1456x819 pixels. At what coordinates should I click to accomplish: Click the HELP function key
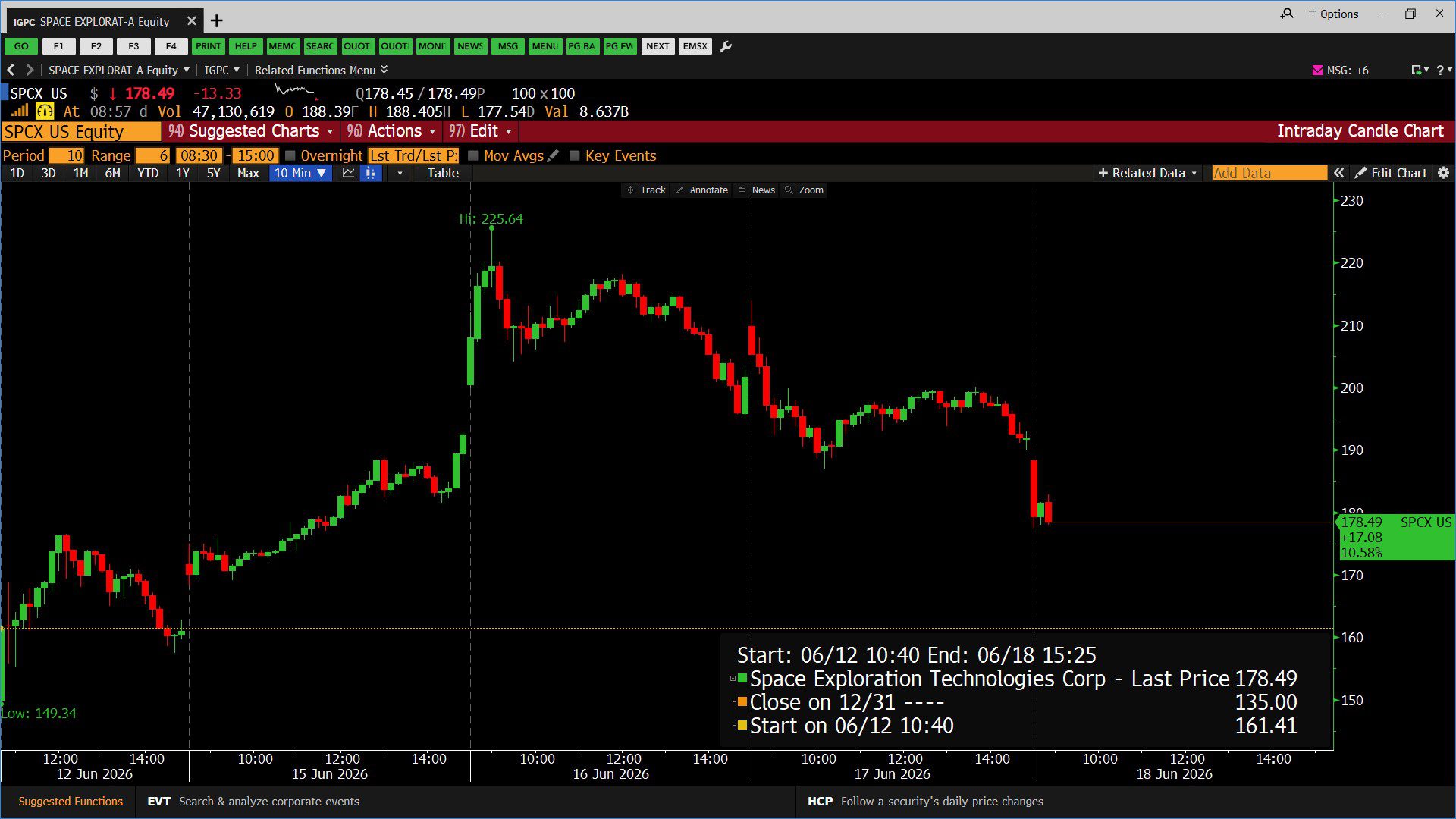point(246,46)
